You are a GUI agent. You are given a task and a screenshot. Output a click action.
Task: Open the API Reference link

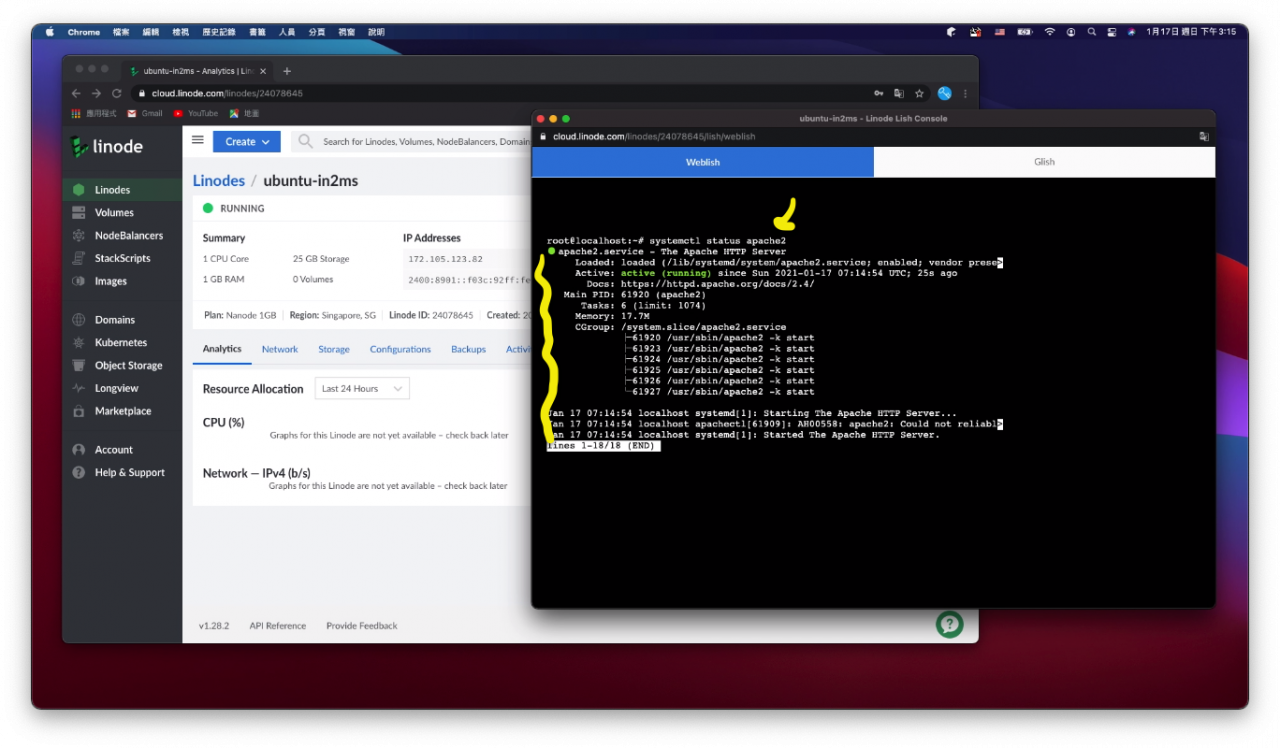[x=278, y=626]
